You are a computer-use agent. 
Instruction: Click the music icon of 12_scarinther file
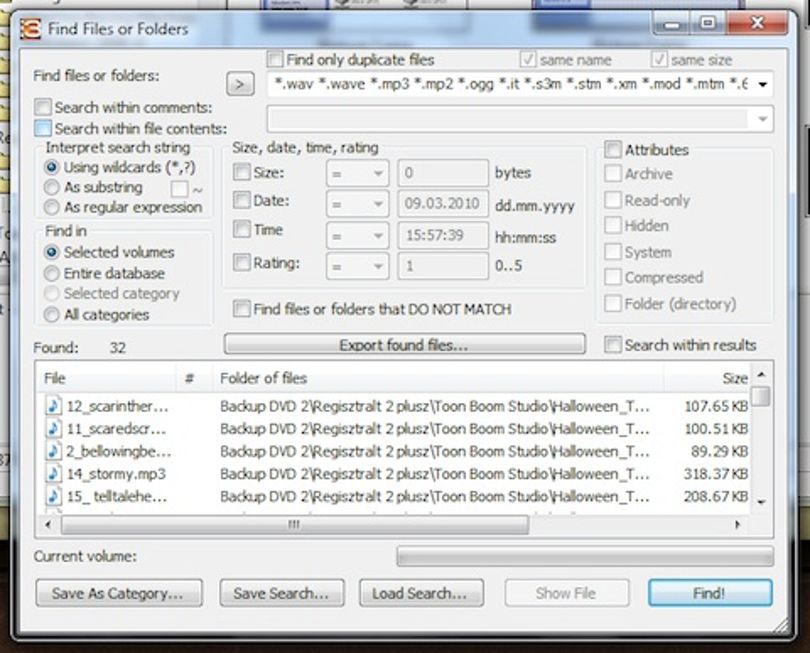coord(53,406)
